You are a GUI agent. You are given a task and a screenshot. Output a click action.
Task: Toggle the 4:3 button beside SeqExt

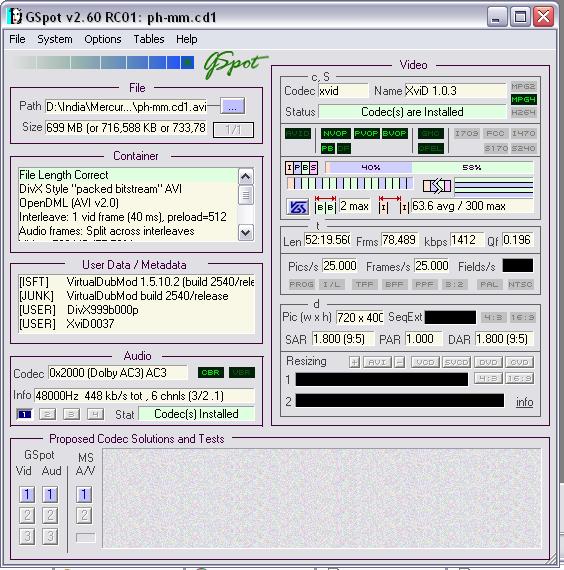493,317
